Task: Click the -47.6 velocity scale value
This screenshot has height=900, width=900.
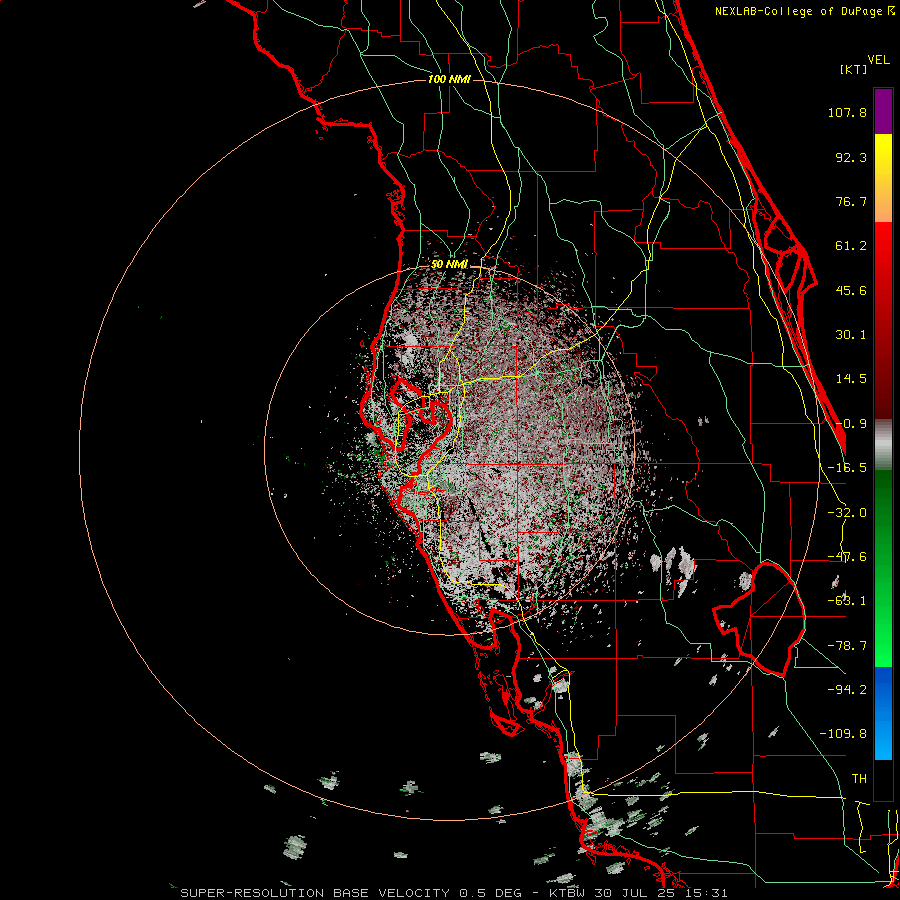Action: click(847, 556)
